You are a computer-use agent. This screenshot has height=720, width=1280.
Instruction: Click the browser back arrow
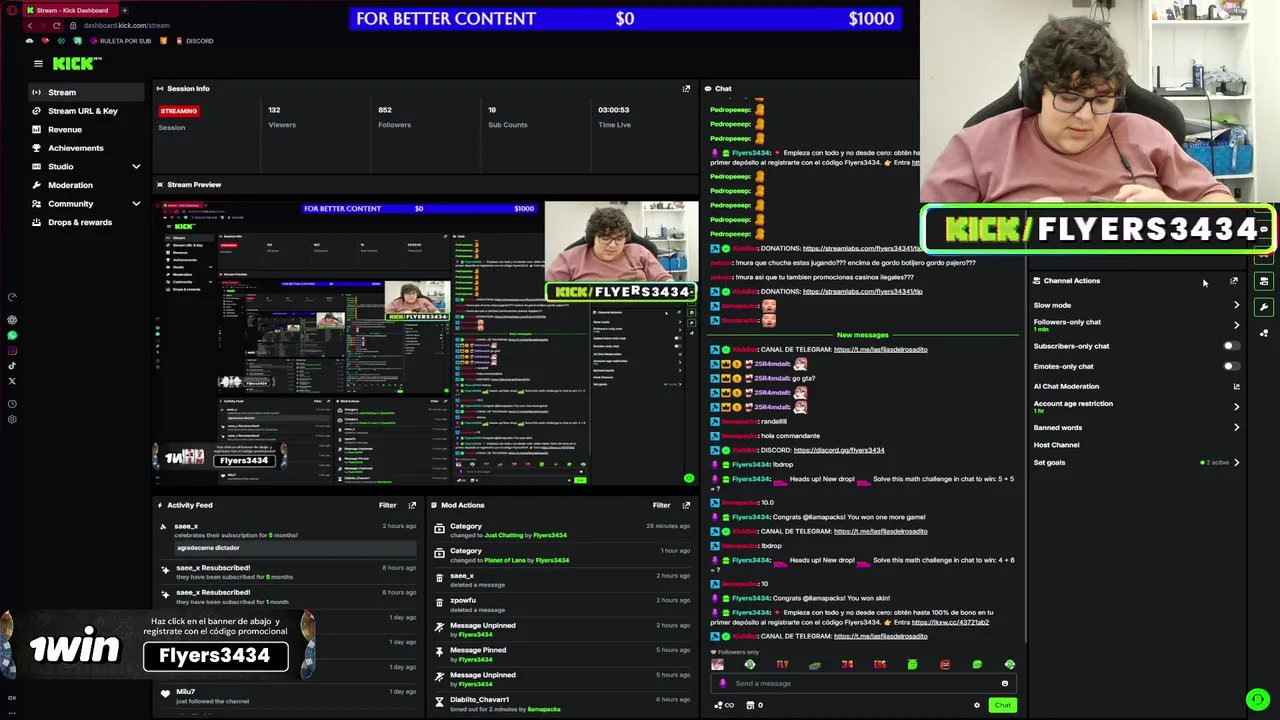tap(29, 25)
